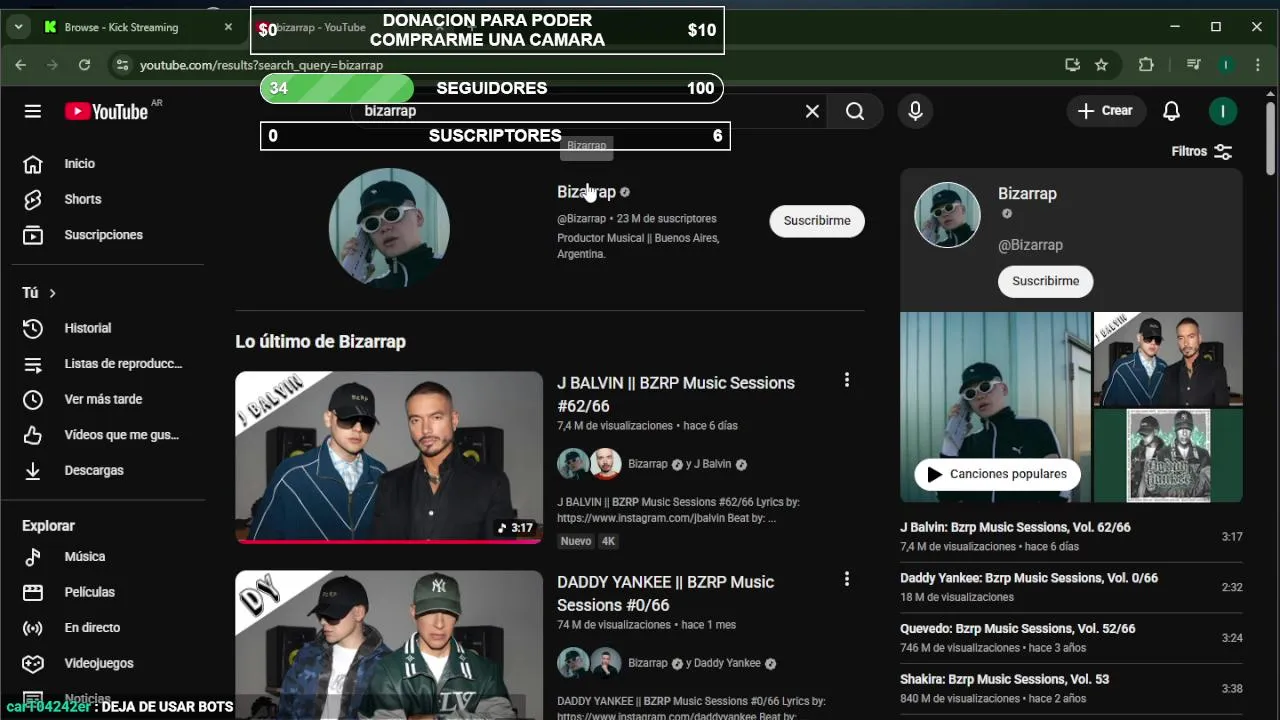1280x720 pixels.
Task: Open DADDY YANKEE BZRP Music Sessions #0/66 title
Action: pos(666,593)
